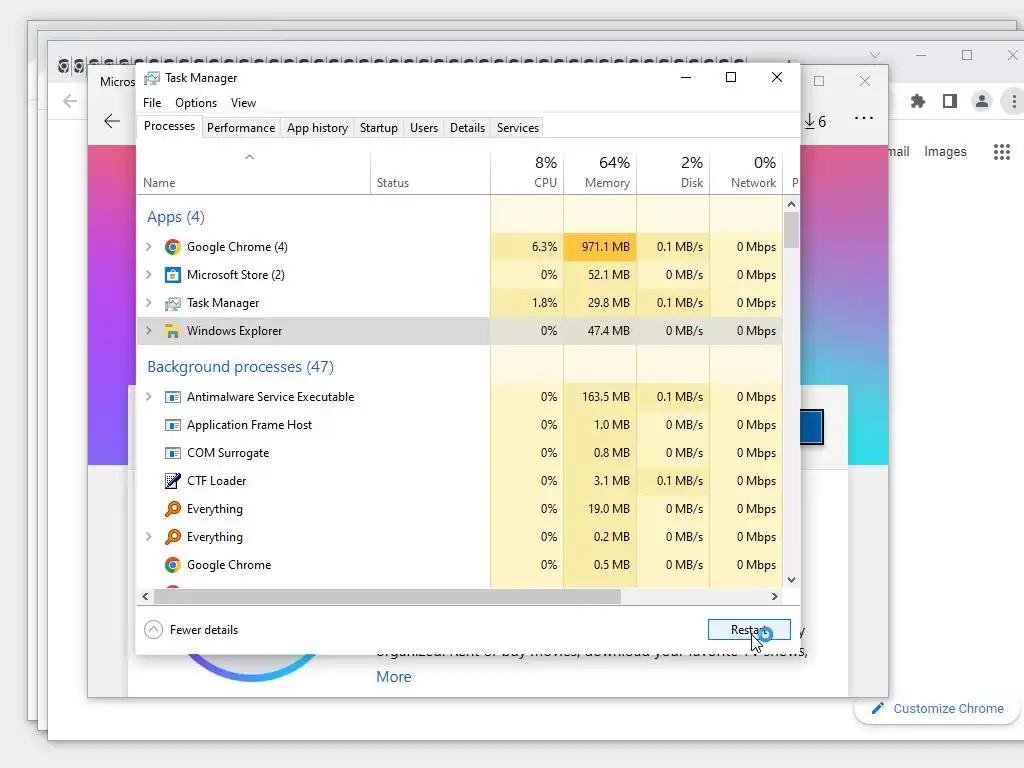This screenshot has height=768, width=1024.
Task: Open the File menu
Action: [x=152, y=103]
